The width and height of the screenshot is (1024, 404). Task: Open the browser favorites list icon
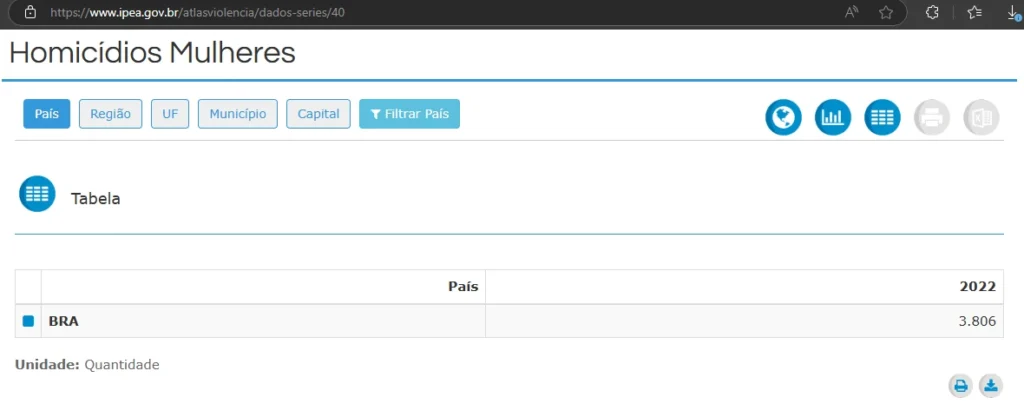click(975, 13)
